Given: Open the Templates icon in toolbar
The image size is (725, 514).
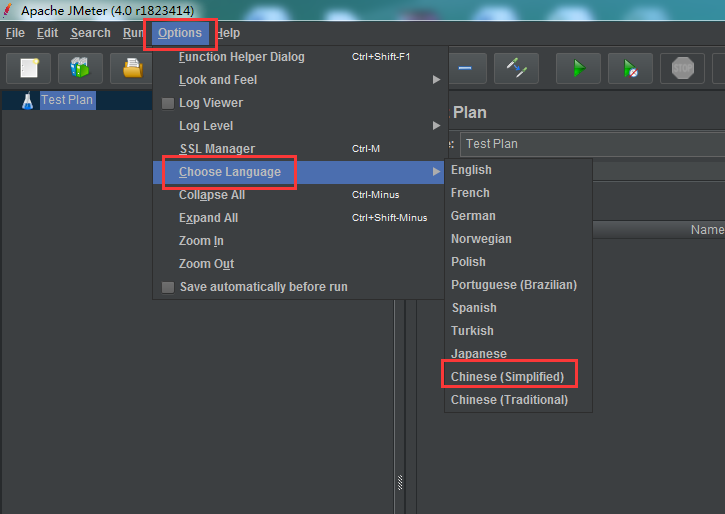Looking at the screenshot, I should (x=80, y=68).
